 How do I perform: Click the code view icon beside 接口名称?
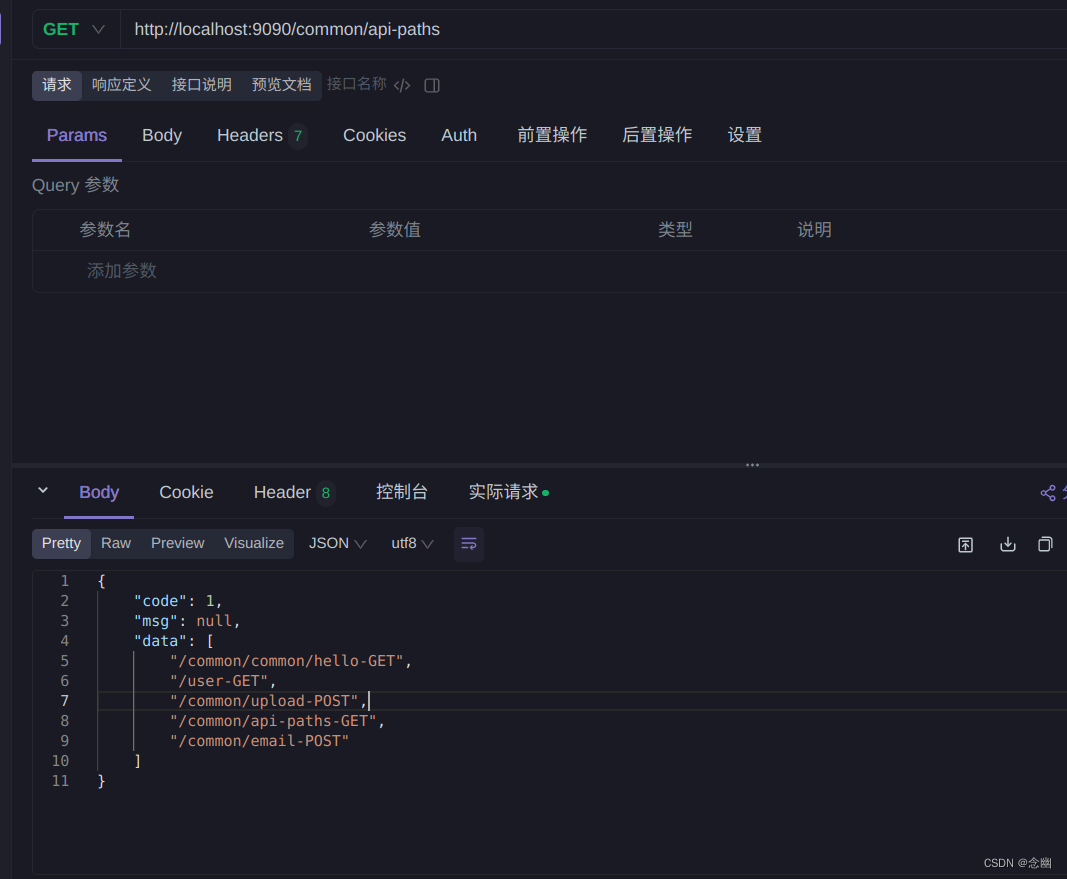401,85
